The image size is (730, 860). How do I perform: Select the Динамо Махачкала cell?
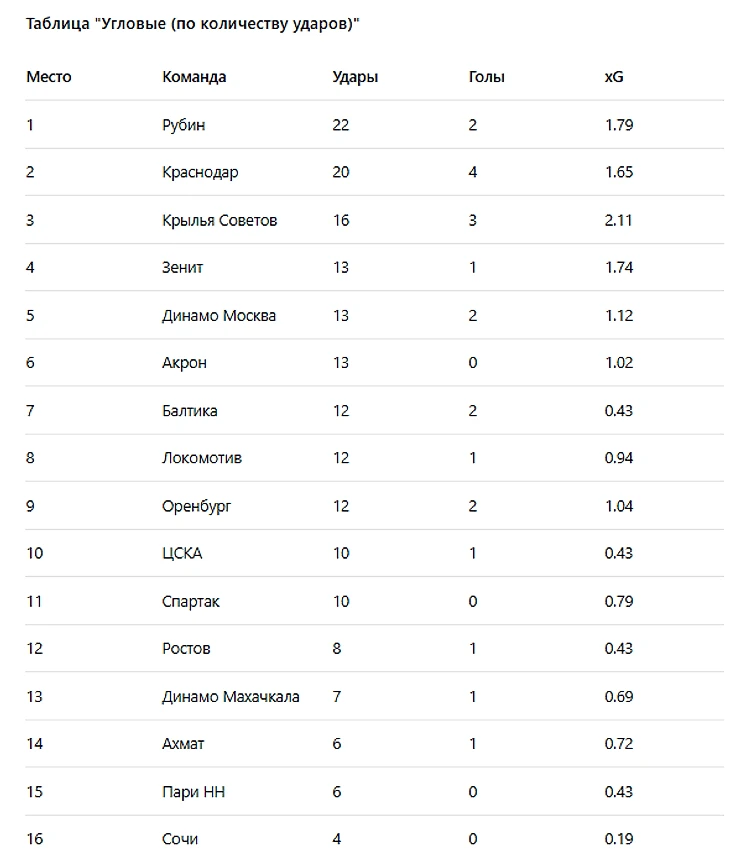point(231,696)
